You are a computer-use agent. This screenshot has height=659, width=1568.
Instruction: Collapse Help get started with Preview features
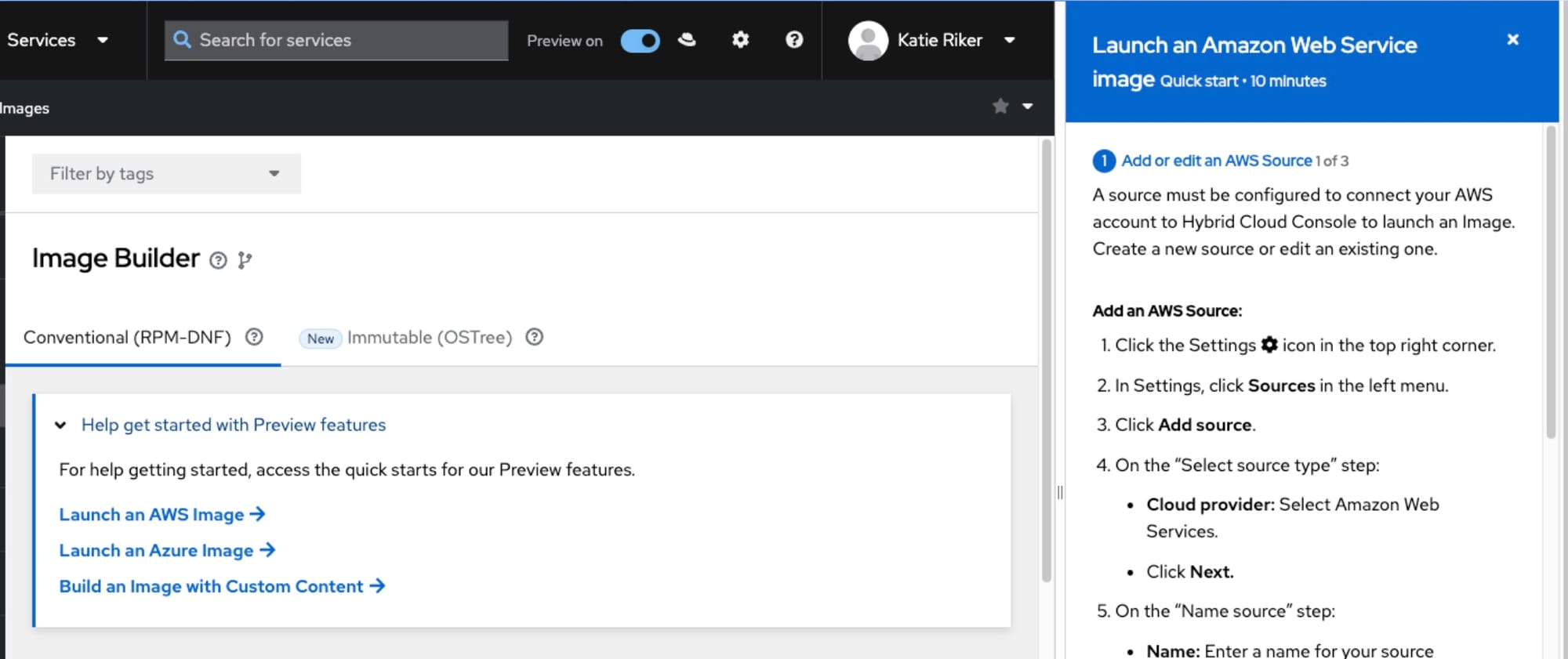coord(60,425)
